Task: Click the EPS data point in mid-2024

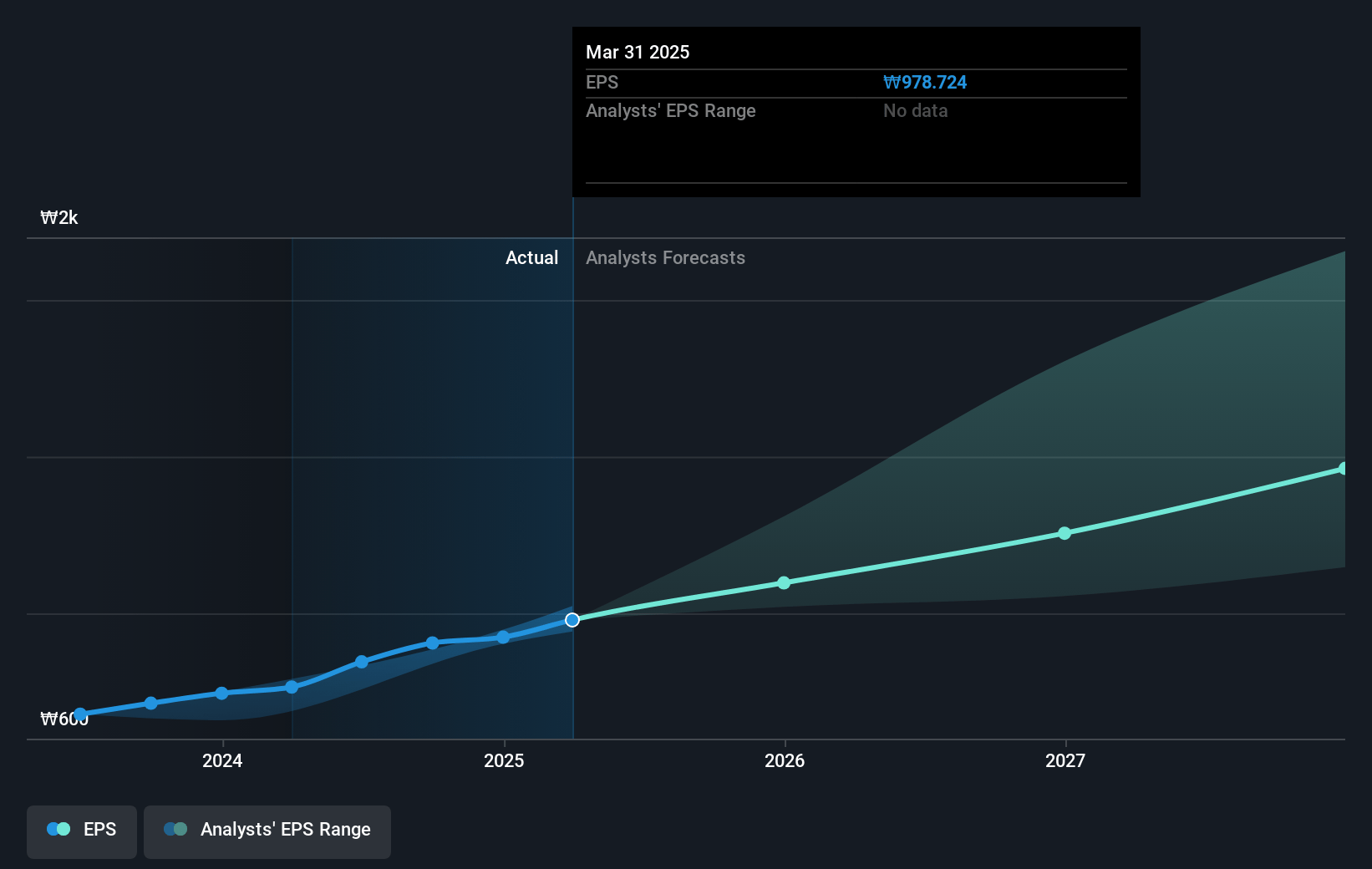Action: pos(362,662)
